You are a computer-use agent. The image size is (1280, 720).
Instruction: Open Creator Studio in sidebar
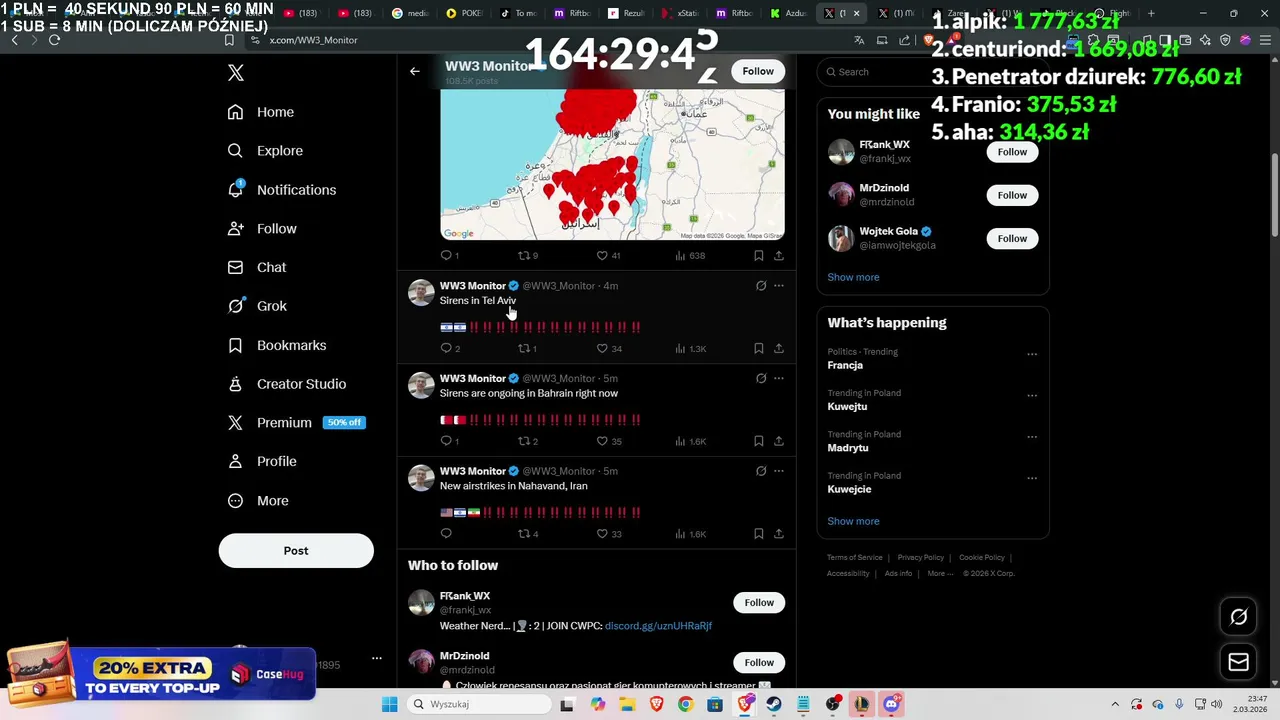[287, 384]
